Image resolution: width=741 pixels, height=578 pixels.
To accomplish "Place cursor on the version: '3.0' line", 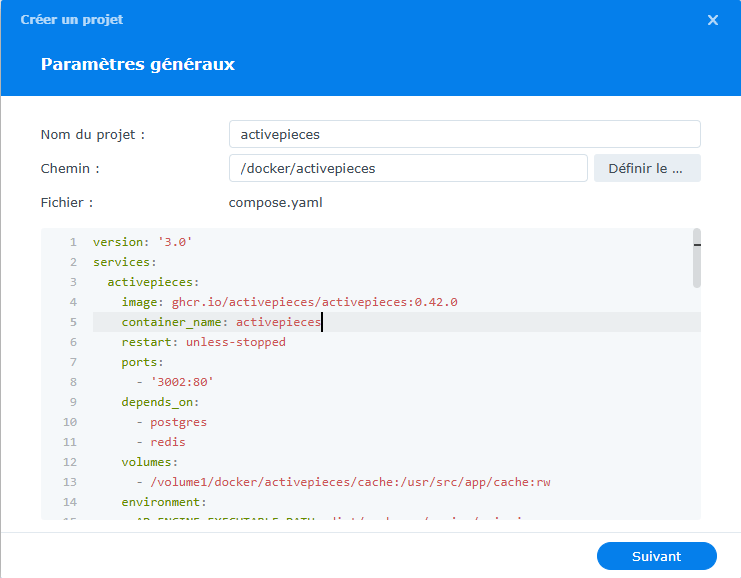I will (142, 242).
